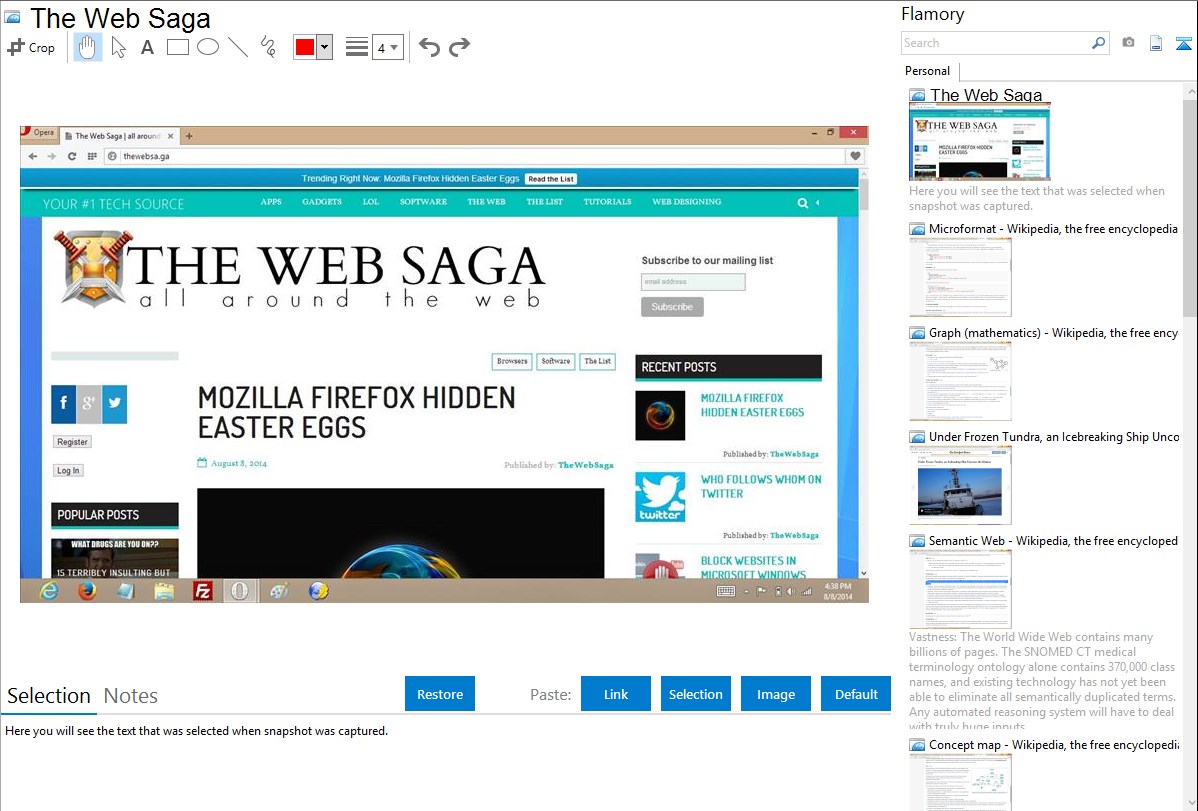This screenshot has height=811, width=1198.
Task: Pick the rectangle shape tool
Action: 177,47
